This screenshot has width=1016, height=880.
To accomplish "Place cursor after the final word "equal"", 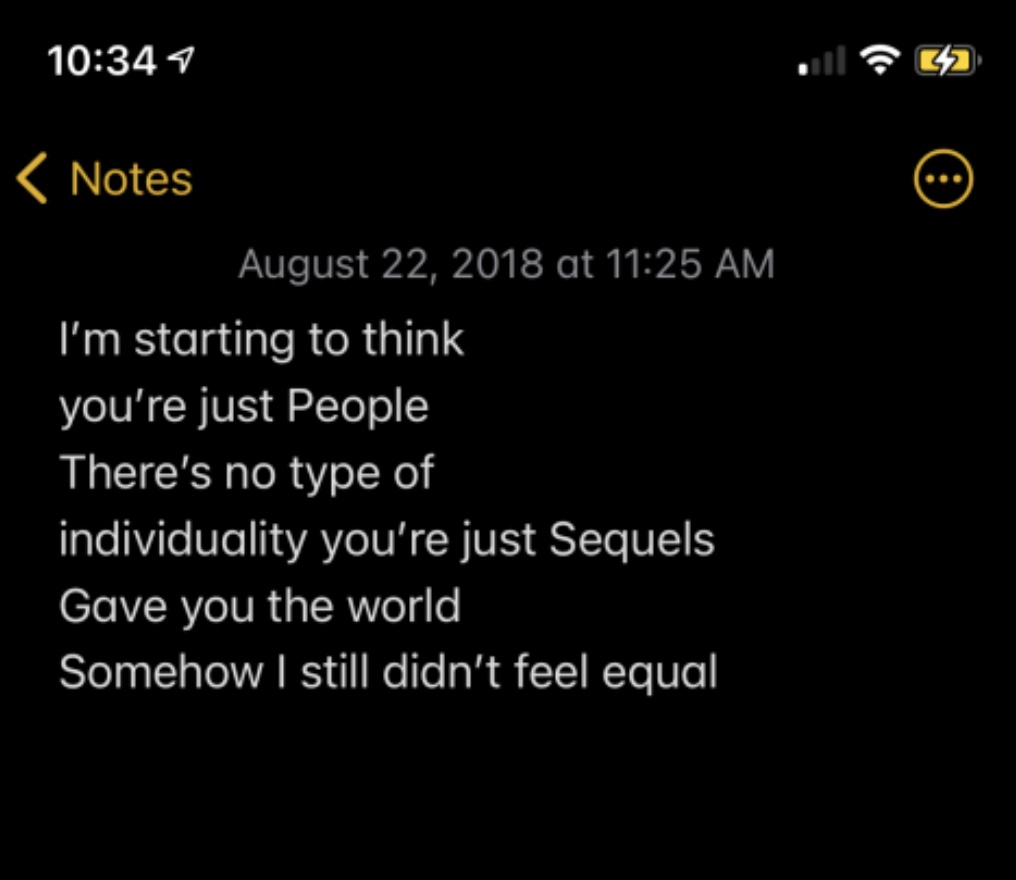I will (717, 672).
